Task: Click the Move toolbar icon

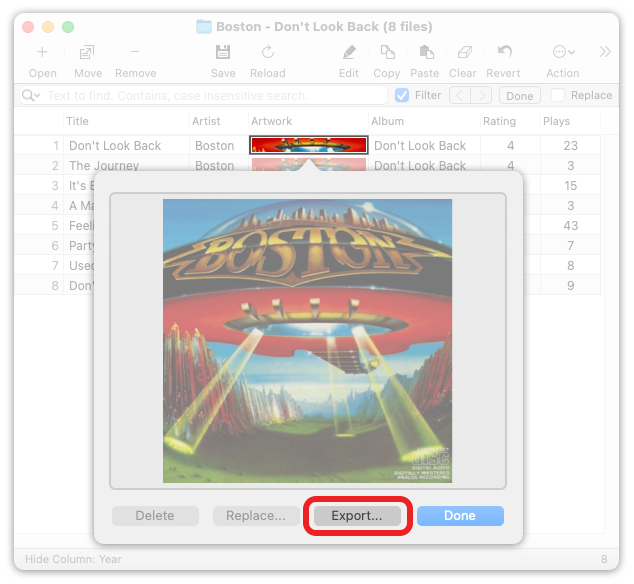Action: pos(87,52)
